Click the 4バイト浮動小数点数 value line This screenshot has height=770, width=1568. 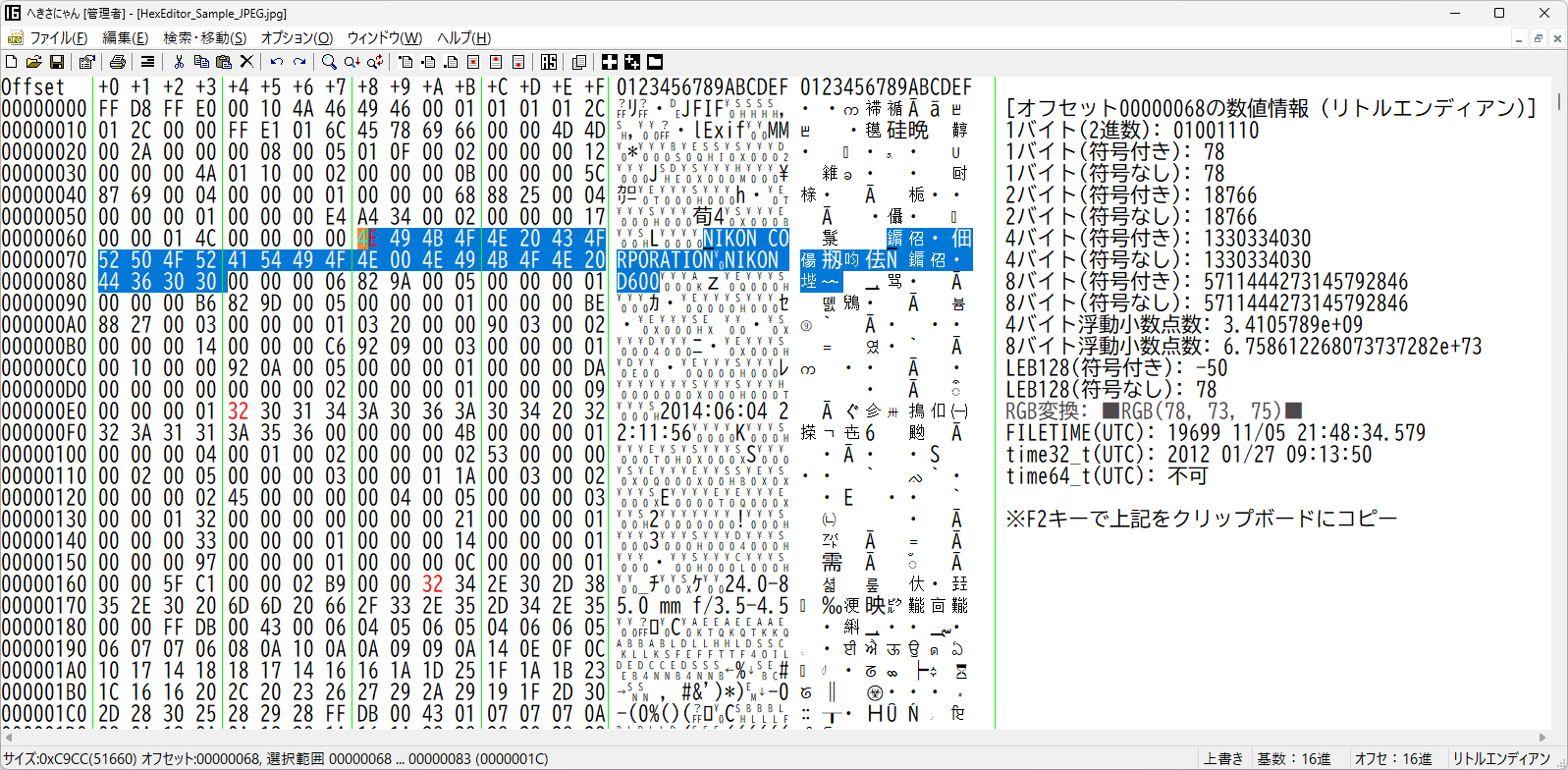click(1184, 325)
